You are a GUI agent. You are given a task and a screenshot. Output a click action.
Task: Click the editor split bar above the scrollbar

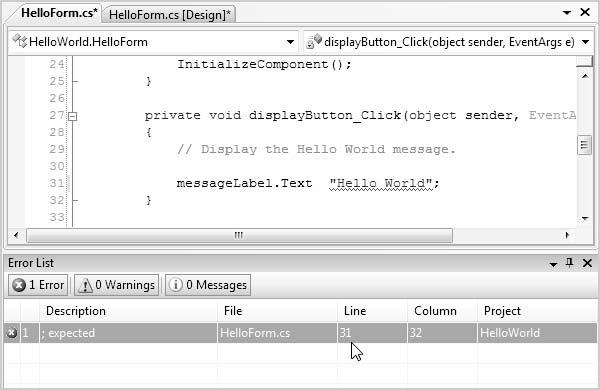tap(584, 61)
